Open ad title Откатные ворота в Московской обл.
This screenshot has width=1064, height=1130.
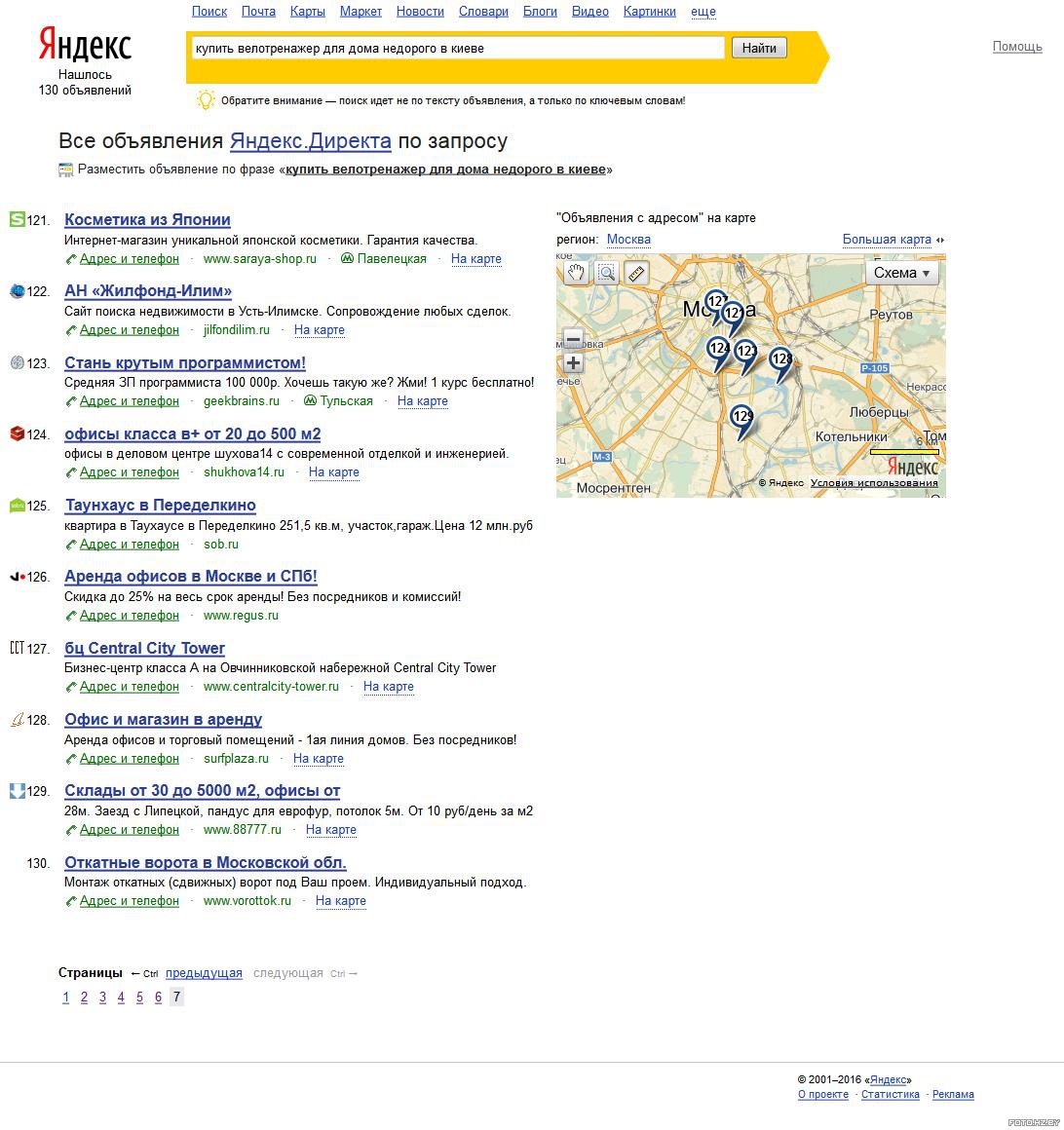pyautogui.click(x=206, y=863)
